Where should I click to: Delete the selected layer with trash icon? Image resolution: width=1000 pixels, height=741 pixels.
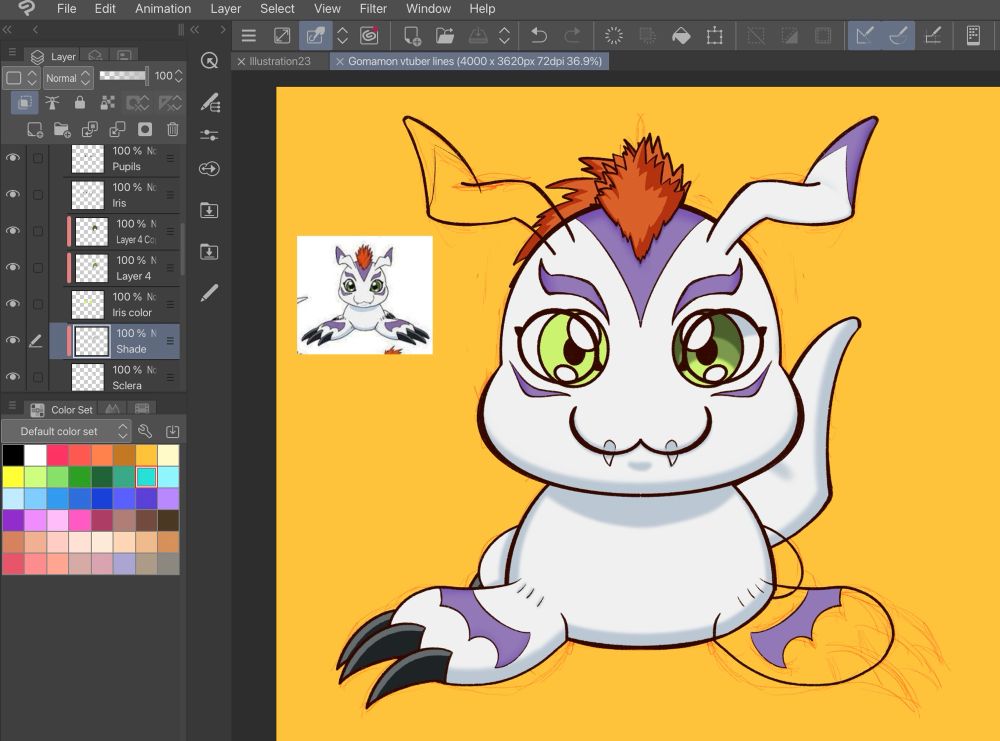click(x=173, y=129)
